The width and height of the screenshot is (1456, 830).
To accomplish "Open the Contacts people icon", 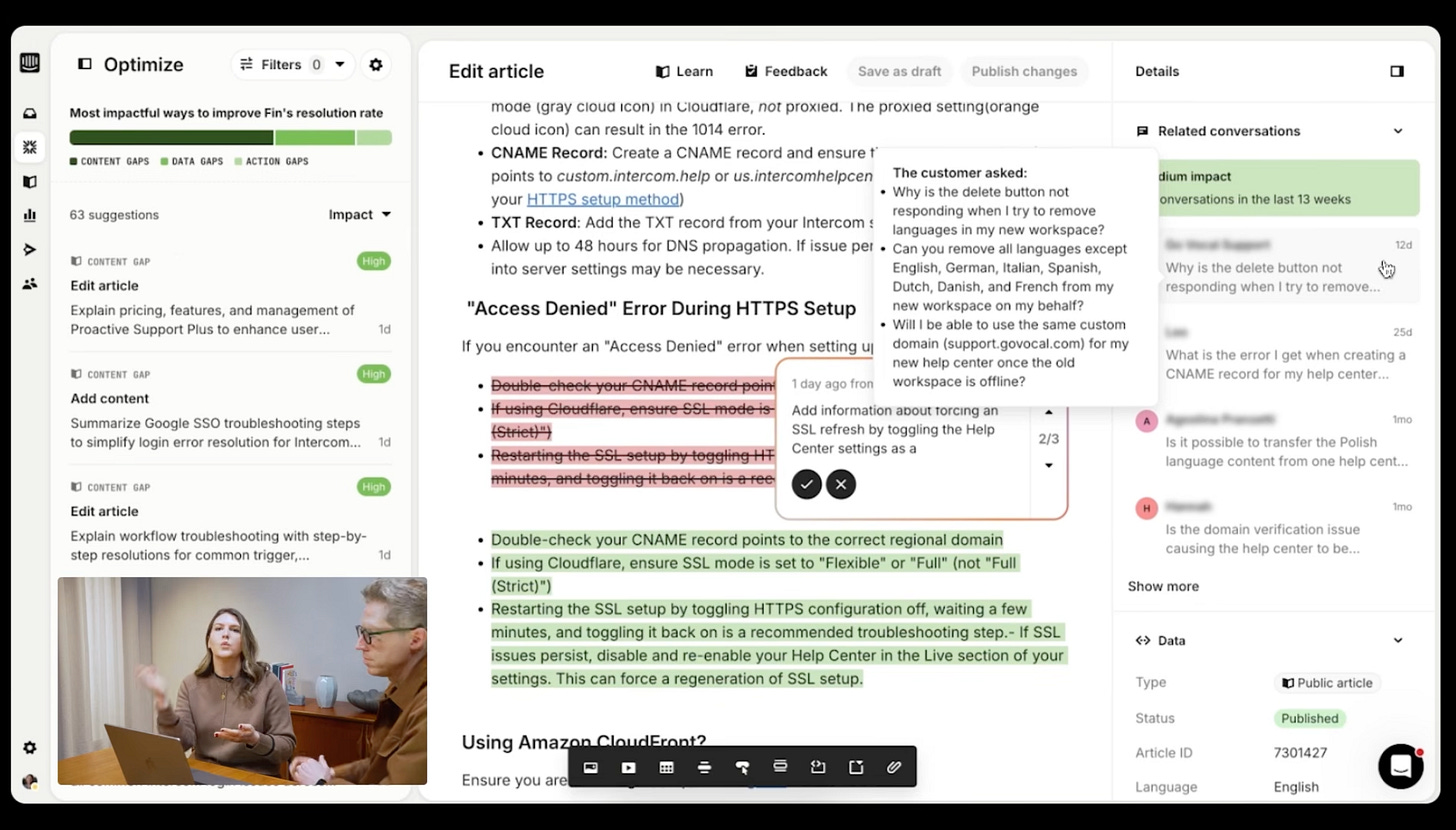I will click(x=29, y=283).
